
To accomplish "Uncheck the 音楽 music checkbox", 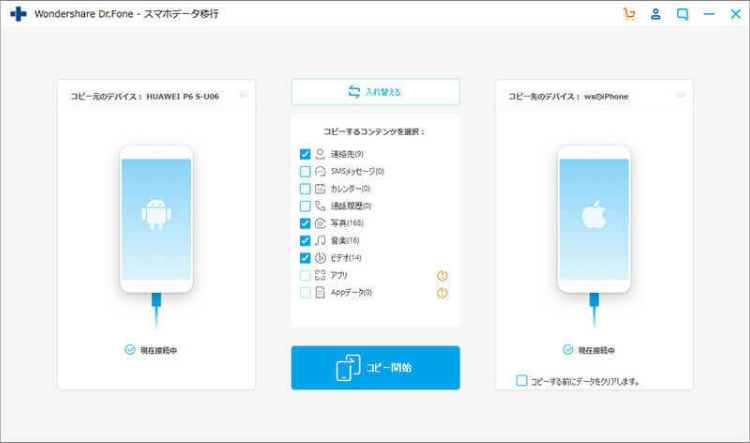I will [x=305, y=241].
